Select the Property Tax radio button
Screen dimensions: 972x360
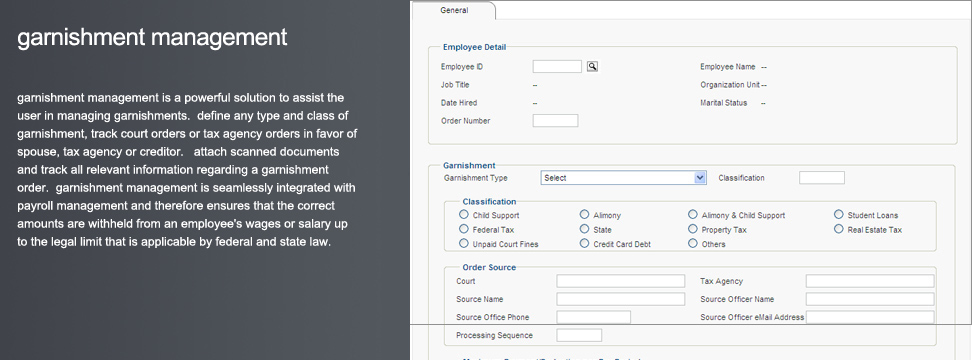[x=692, y=229]
